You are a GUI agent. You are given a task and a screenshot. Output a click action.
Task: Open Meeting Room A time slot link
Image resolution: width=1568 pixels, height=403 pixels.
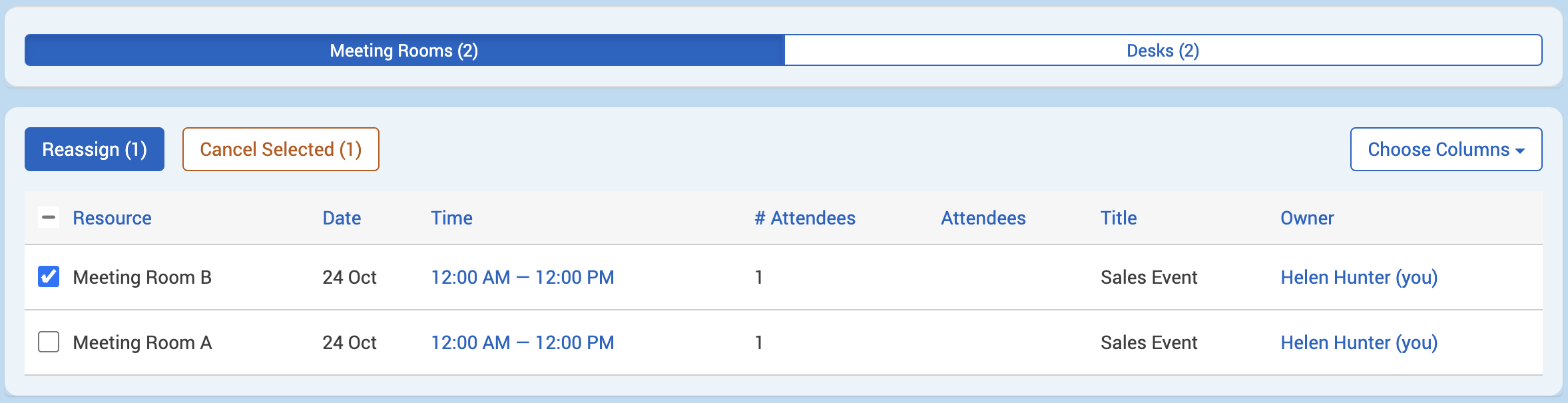(523, 342)
